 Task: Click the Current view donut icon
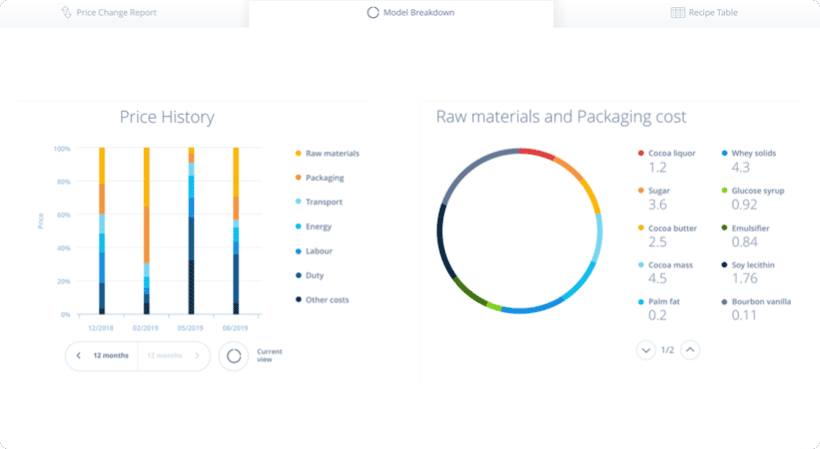tap(233, 356)
